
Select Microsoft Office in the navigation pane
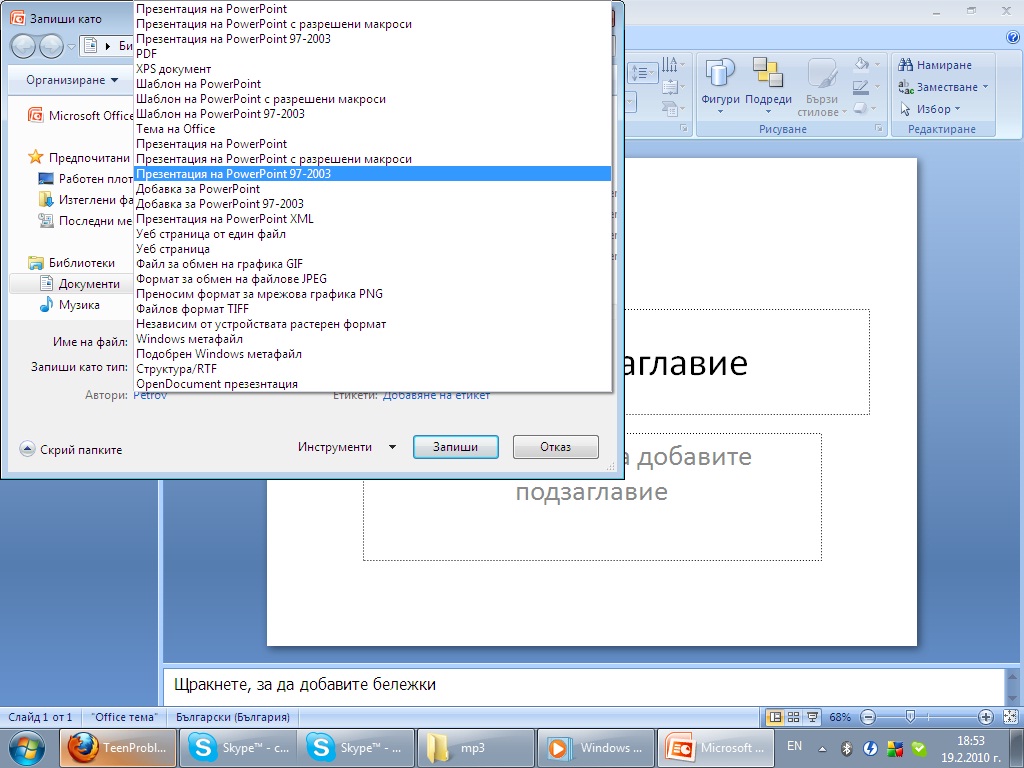(80, 116)
